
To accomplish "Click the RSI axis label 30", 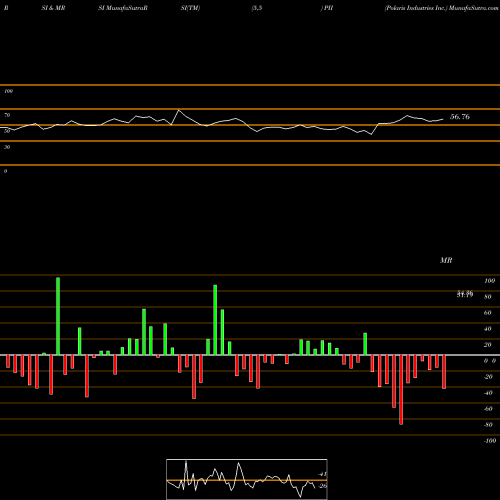I will (7, 147).
